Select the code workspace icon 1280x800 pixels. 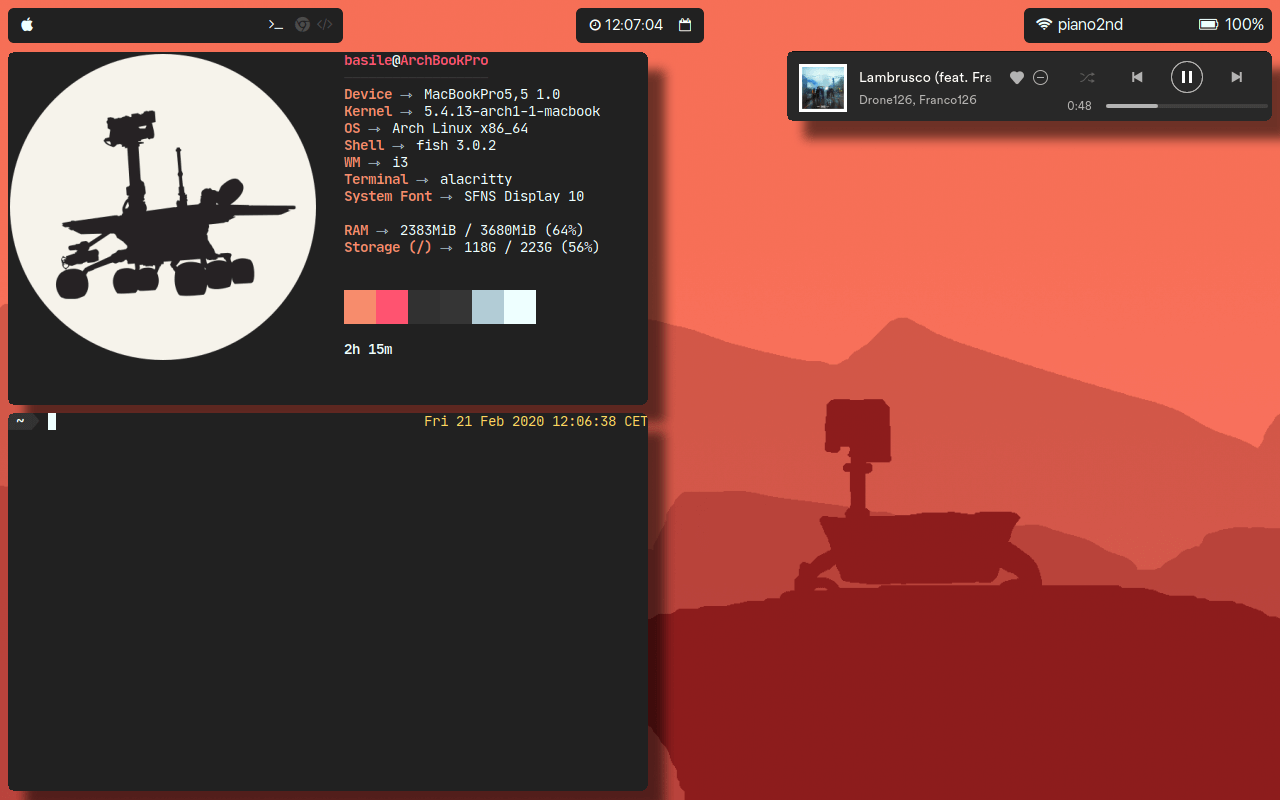(324, 25)
